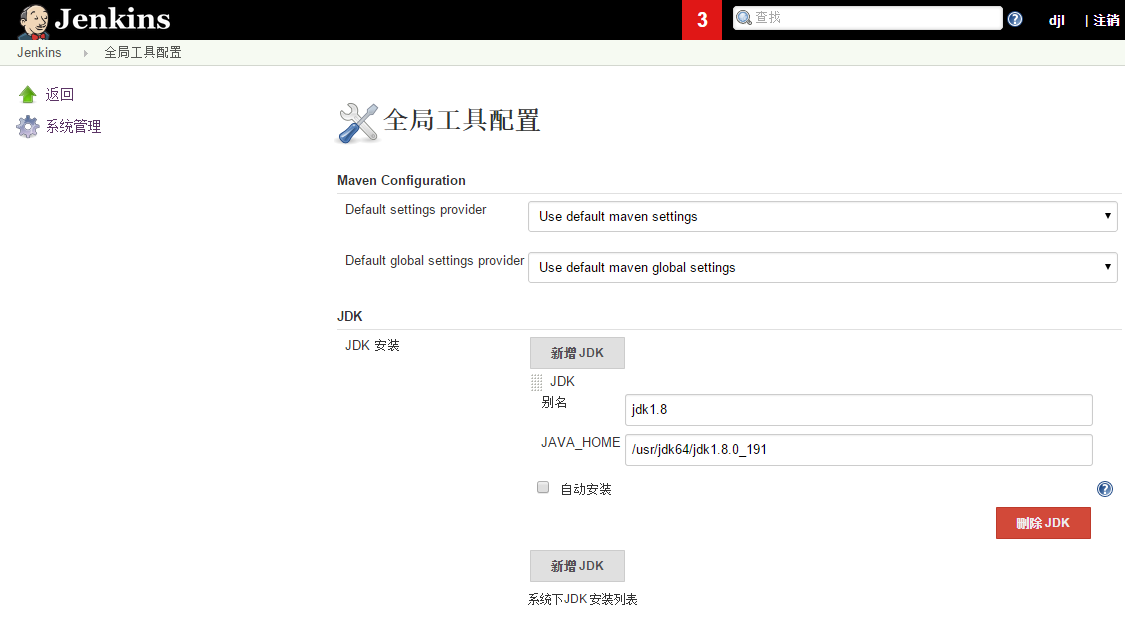Click the green up arrow 返回 icon
This screenshot has width=1125, height=617.
tap(28, 94)
